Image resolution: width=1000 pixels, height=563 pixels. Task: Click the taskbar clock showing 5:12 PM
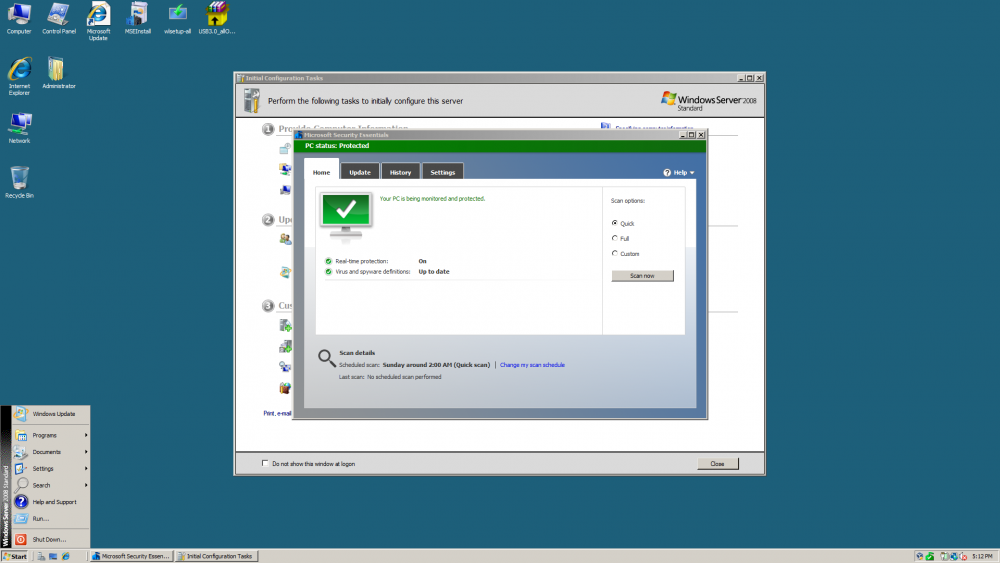click(982, 556)
